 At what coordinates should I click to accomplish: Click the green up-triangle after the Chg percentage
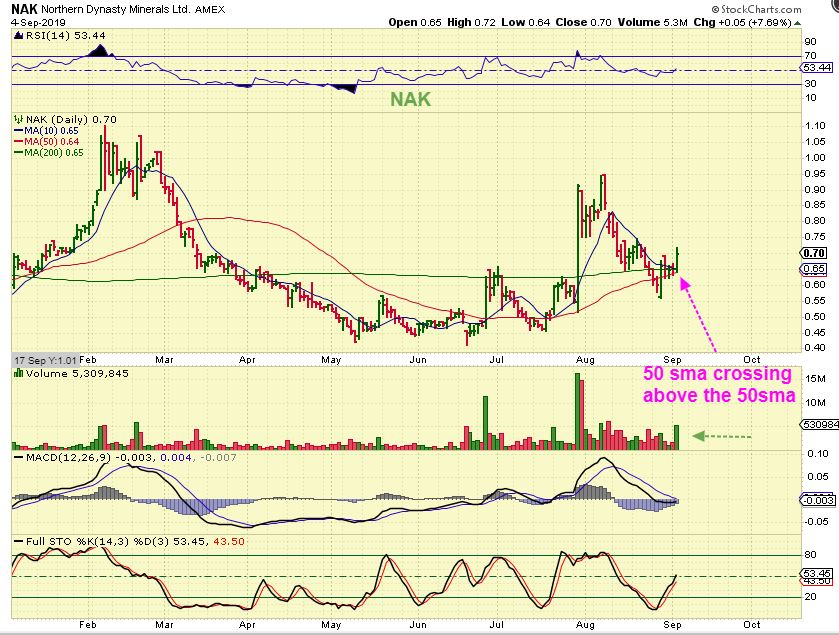797,23
